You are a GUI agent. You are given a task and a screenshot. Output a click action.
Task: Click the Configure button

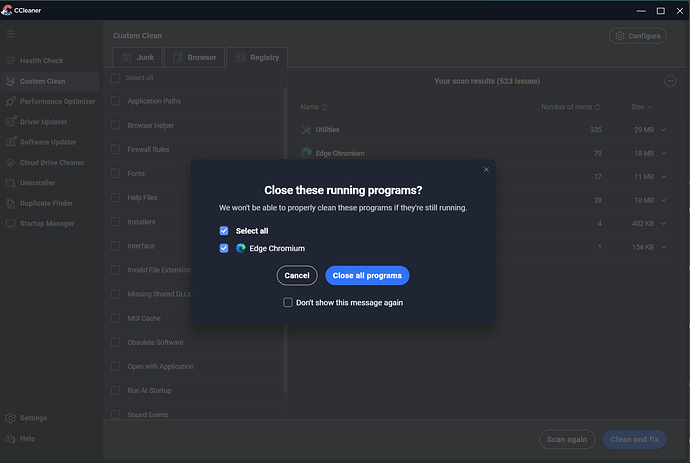638,36
